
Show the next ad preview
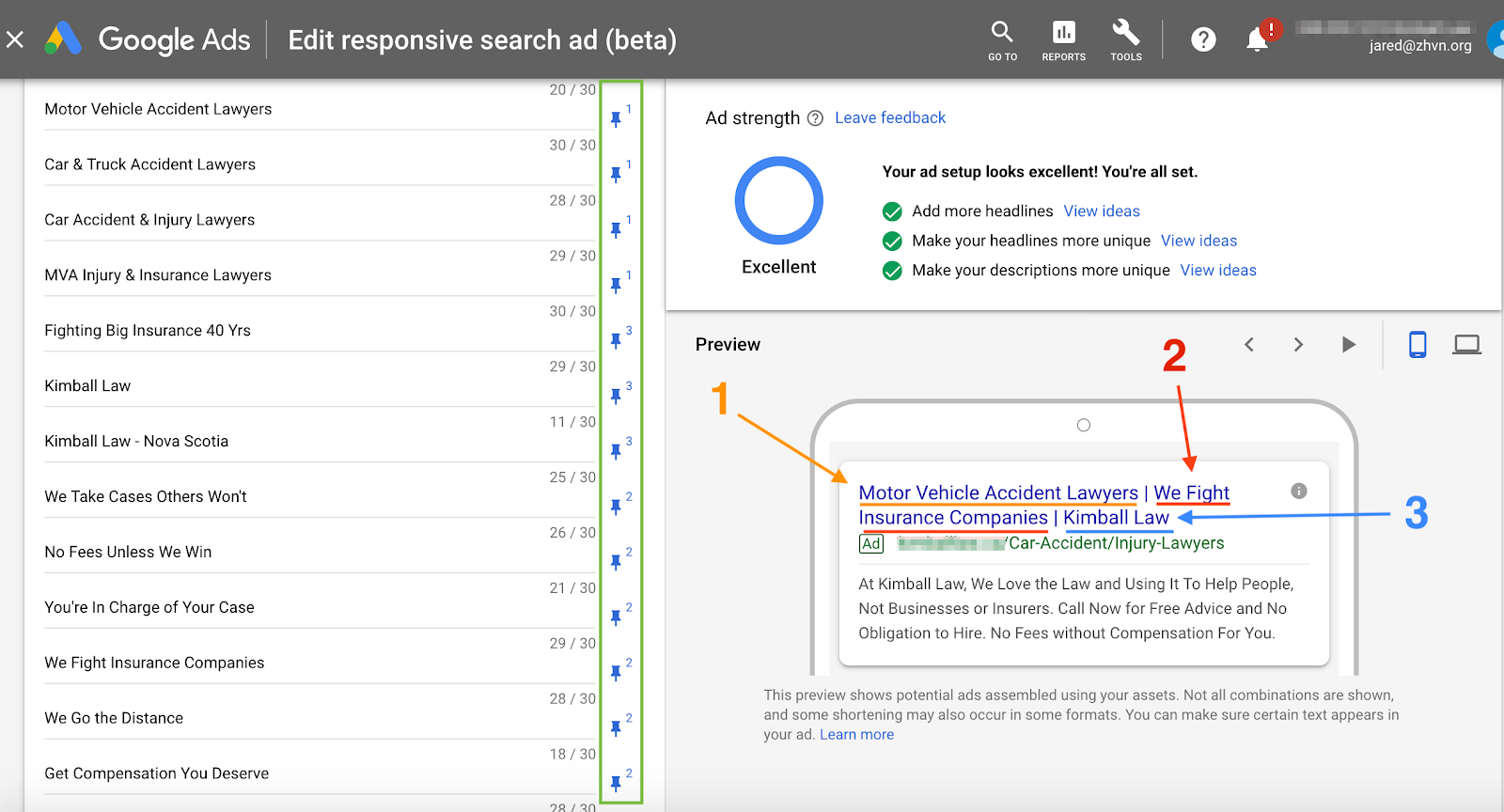pyautogui.click(x=1298, y=345)
